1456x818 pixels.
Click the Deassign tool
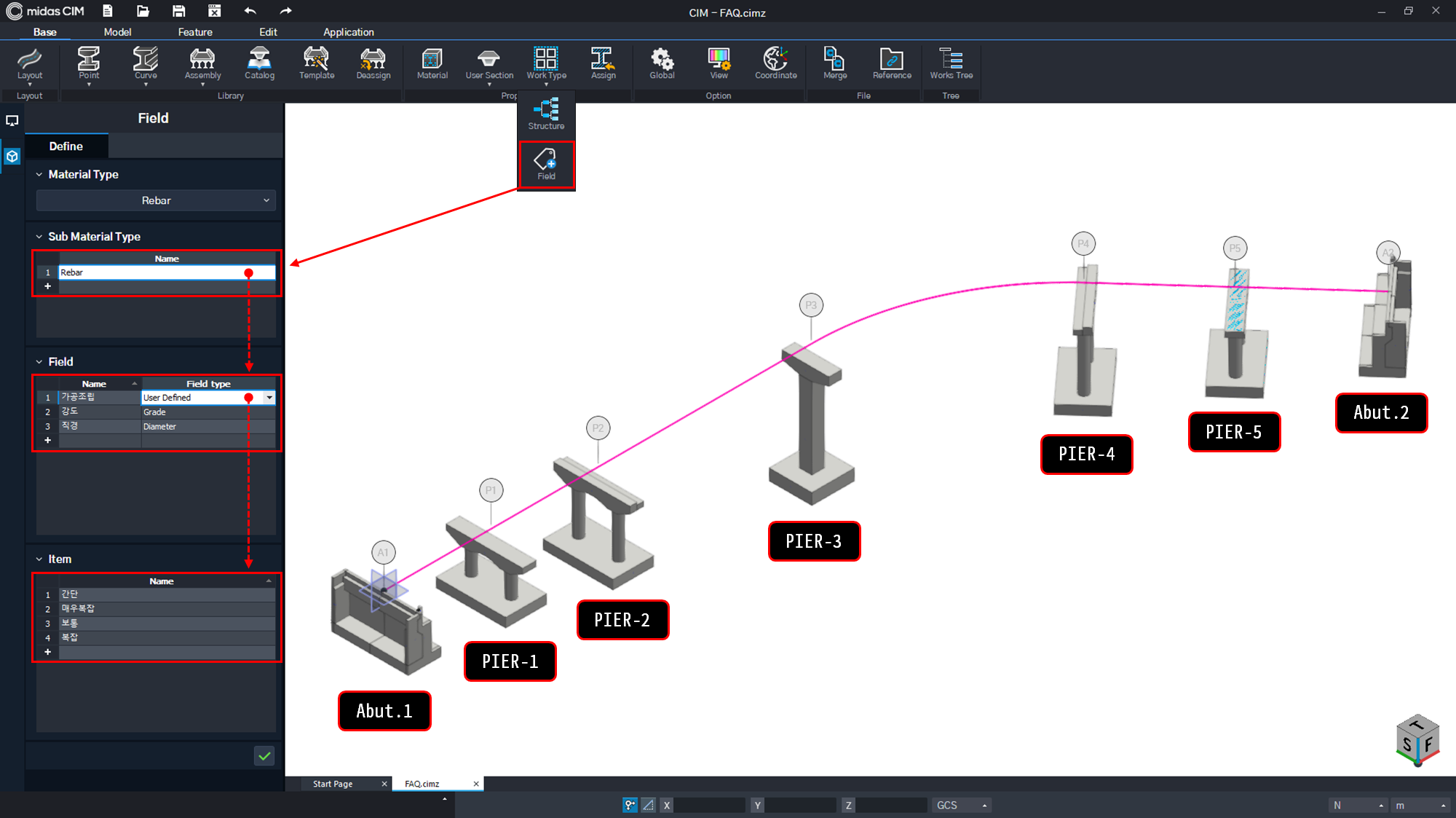point(373,63)
